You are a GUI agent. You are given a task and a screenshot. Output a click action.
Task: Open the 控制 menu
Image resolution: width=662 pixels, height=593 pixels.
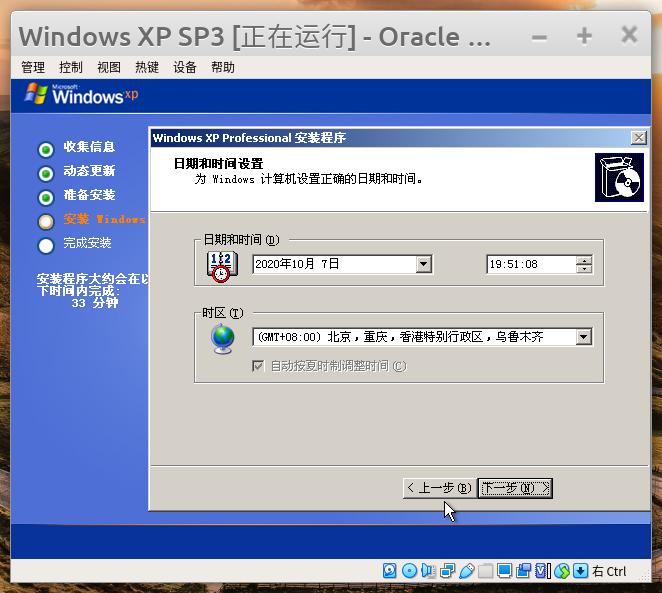[x=71, y=67]
